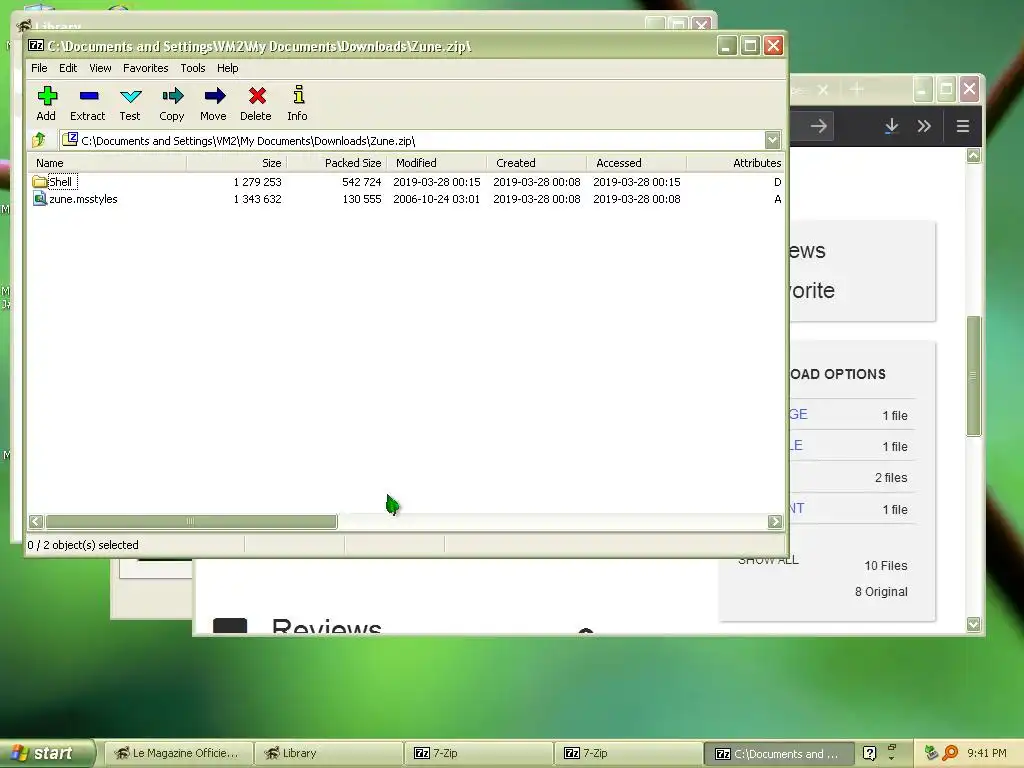Expand the address path dropdown
Viewport: 1024px width, 768px height.
(773, 140)
